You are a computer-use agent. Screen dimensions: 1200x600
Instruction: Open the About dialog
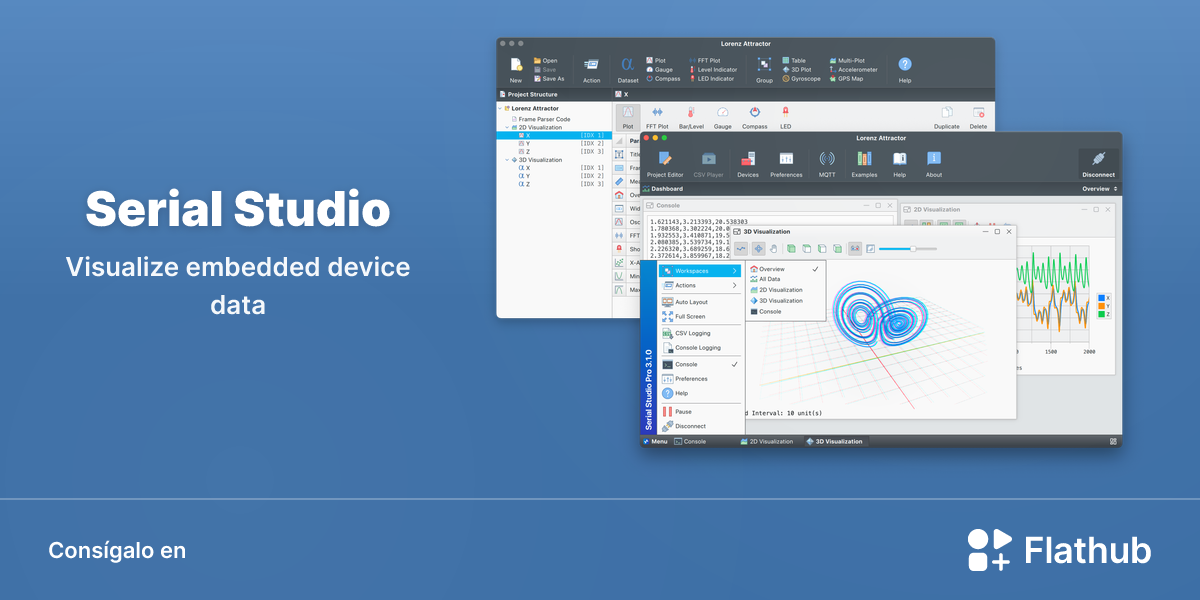(x=934, y=163)
